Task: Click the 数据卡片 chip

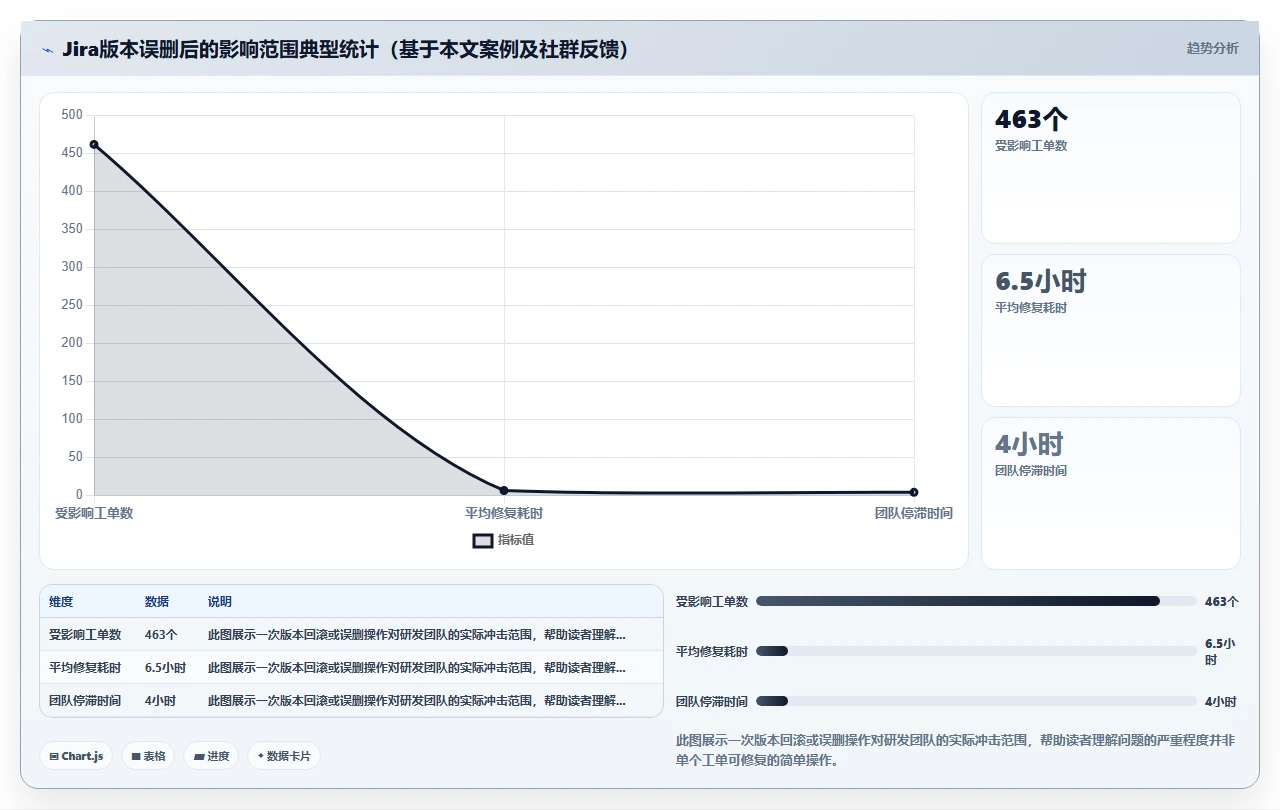Action: point(284,756)
